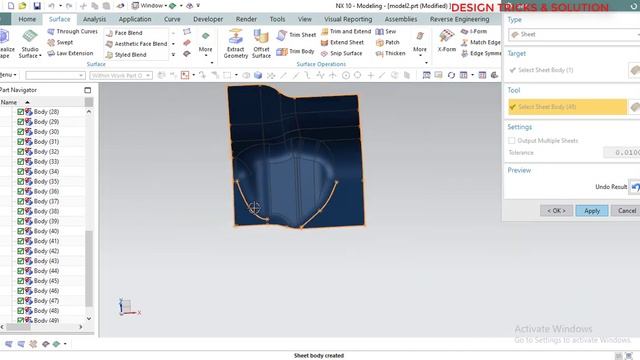This screenshot has width=640, height=360.
Task: Maximize the Part Navigator panel
Action: coord(87,90)
